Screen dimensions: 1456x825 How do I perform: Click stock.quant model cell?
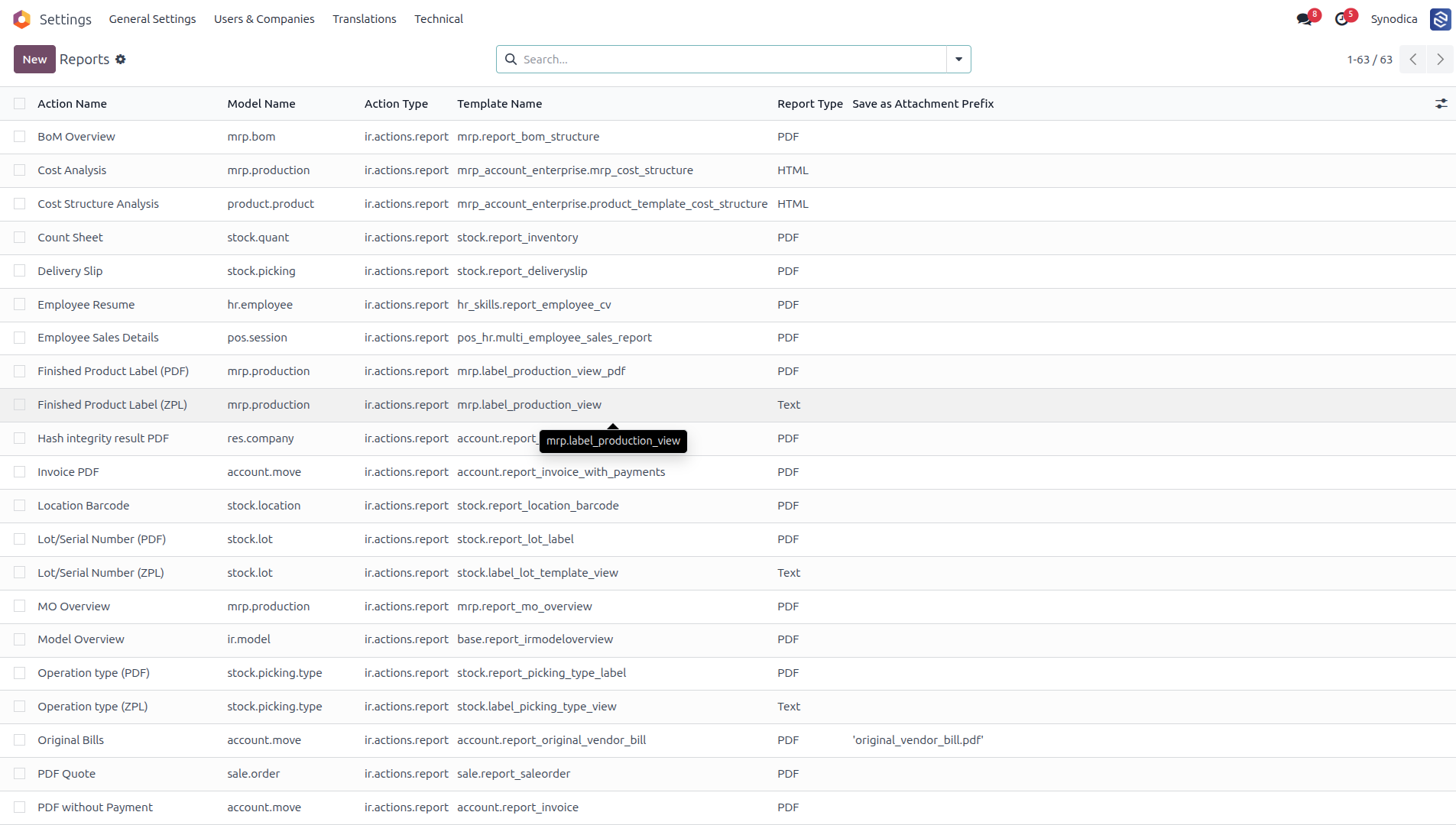[x=258, y=238]
